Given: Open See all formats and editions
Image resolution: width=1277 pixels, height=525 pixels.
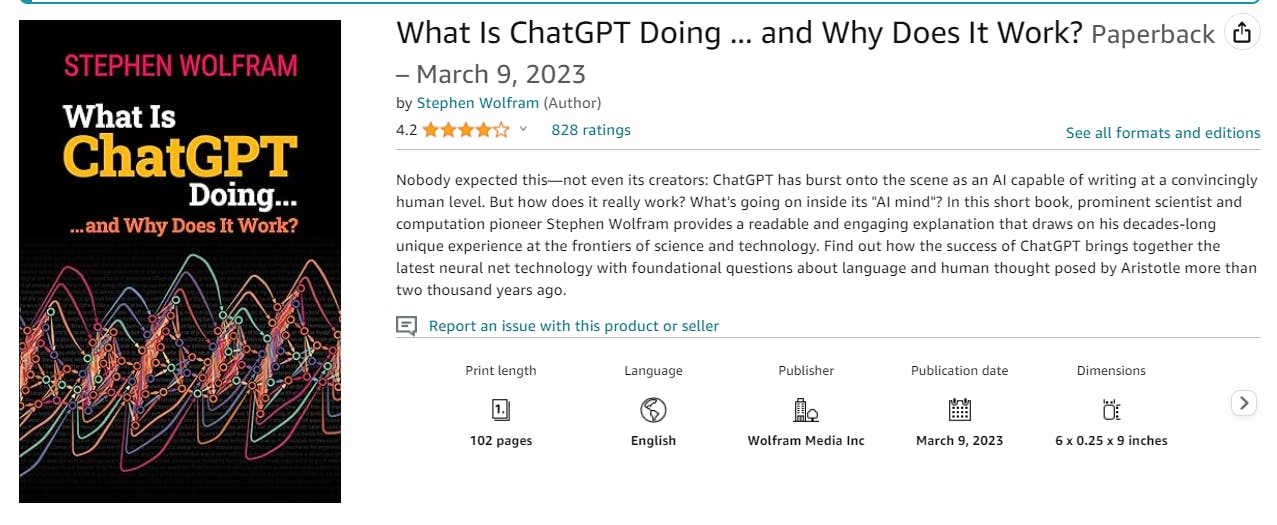Looking at the screenshot, I should coord(1163,133).
